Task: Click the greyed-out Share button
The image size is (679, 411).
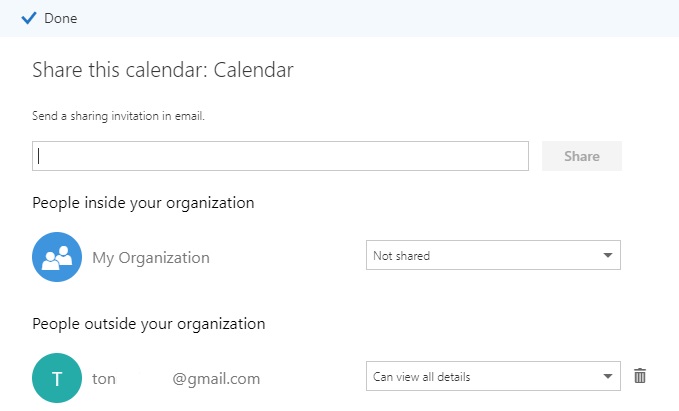Action: (x=582, y=156)
